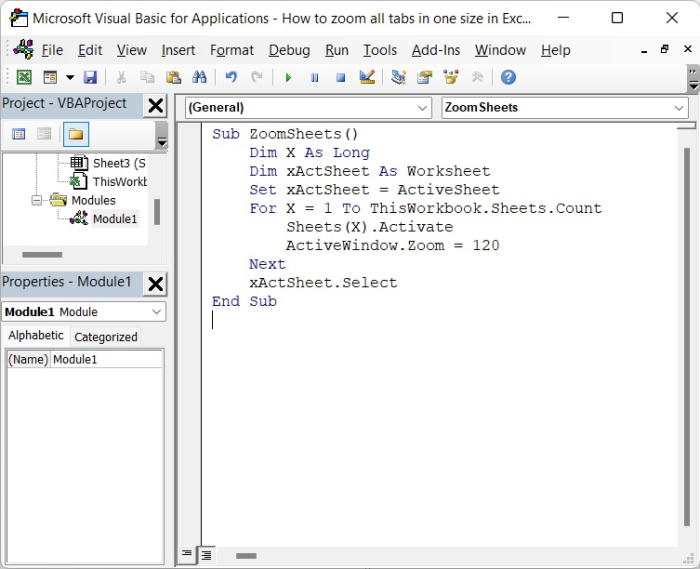Toggle Design Mode icon
Screen dimensions: 700x569
[x=367, y=78]
